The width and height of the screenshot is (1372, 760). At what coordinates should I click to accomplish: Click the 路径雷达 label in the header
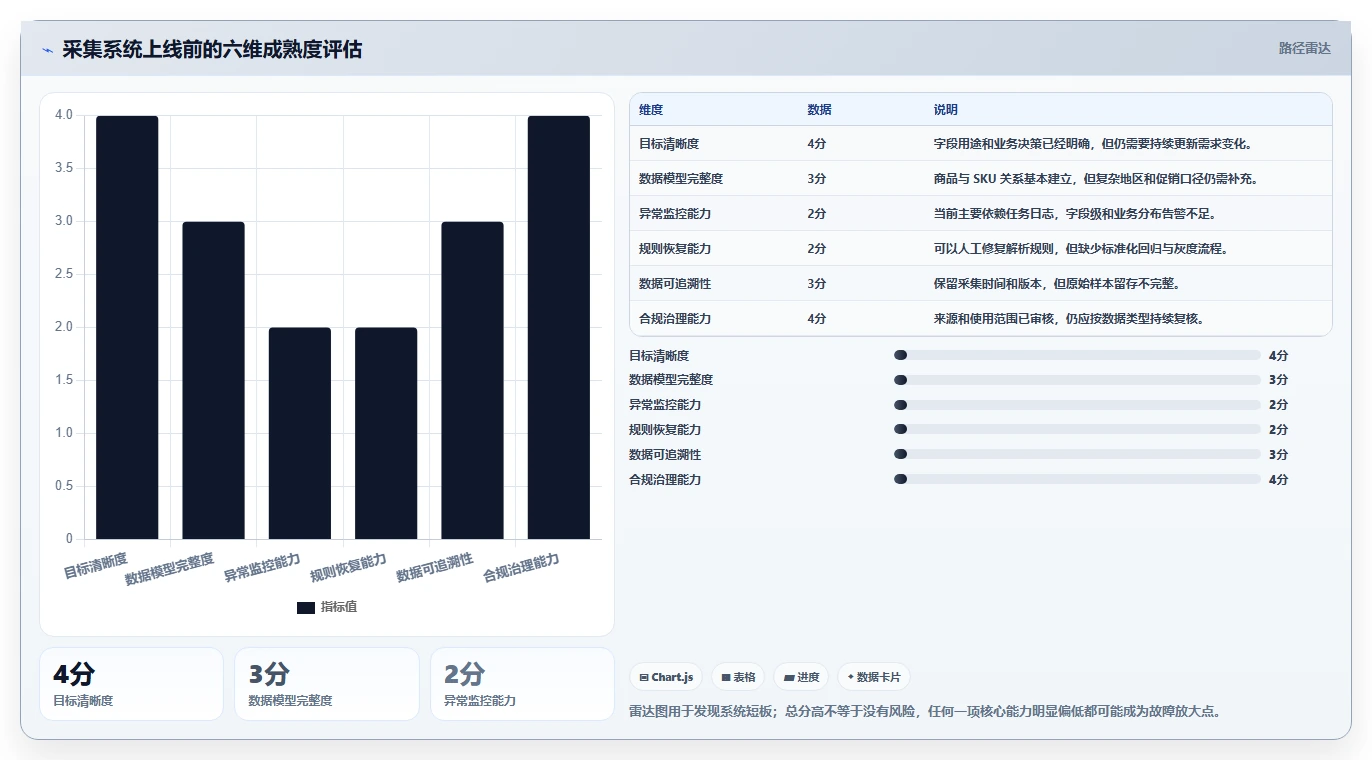click(x=1305, y=48)
